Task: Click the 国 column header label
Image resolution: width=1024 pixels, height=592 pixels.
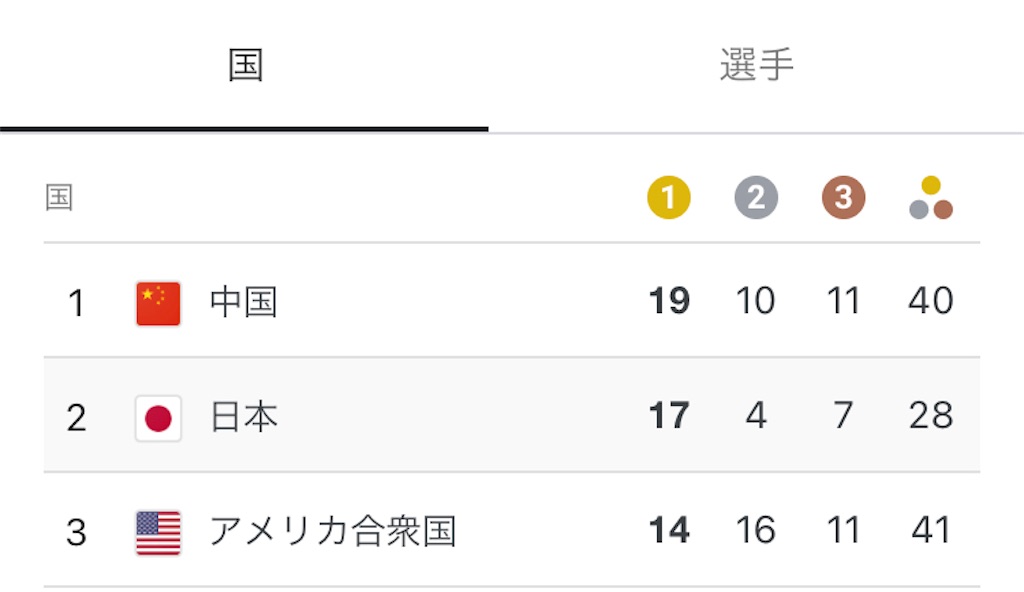Action: coord(59,197)
